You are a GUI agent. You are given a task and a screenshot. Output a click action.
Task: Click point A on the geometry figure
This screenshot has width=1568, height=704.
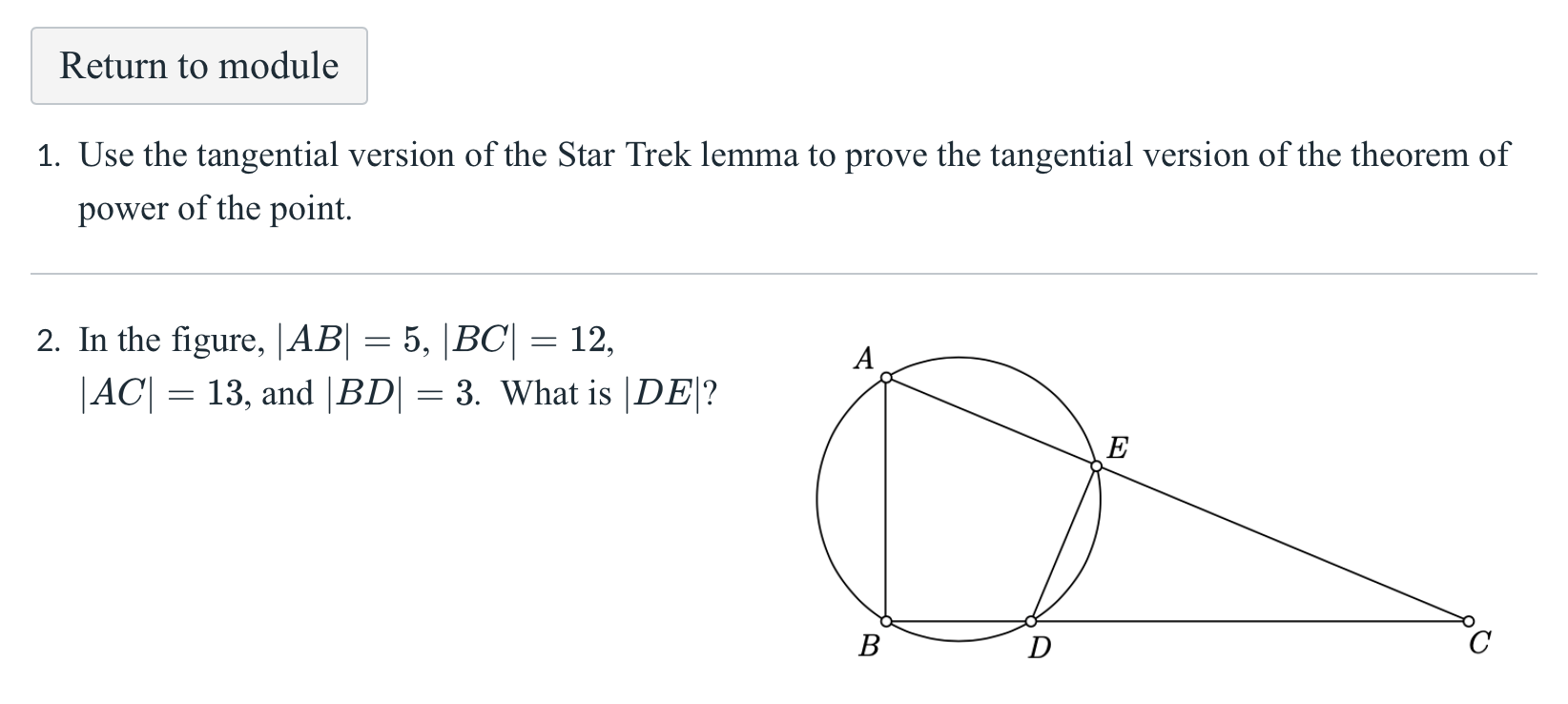[887, 379]
